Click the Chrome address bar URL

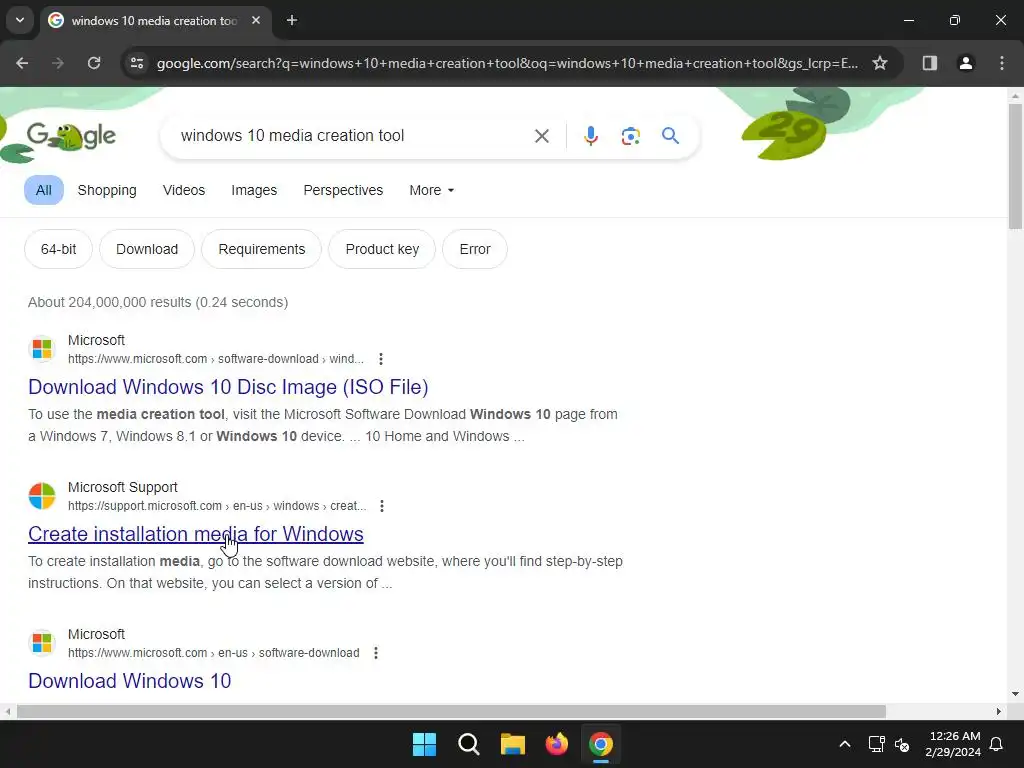click(x=507, y=63)
